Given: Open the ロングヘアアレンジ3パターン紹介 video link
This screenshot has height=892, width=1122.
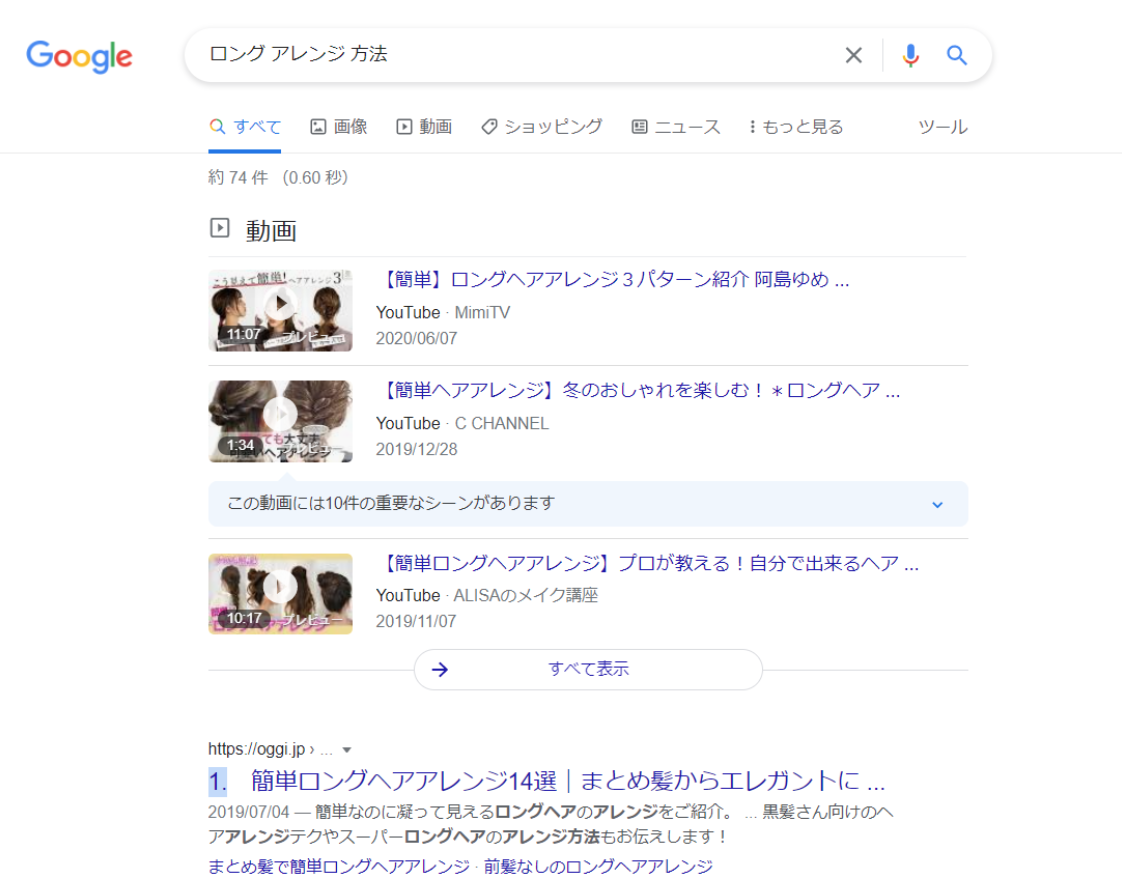Looking at the screenshot, I should pyautogui.click(x=616, y=280).
